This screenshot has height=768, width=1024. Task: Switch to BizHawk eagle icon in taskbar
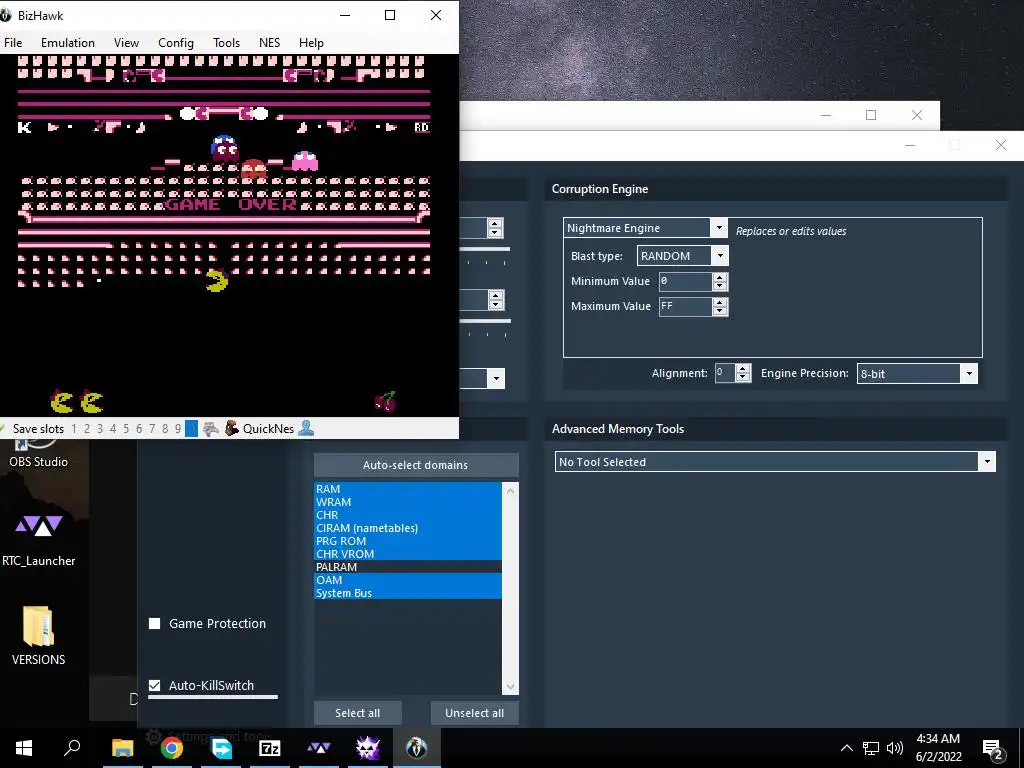417,748
